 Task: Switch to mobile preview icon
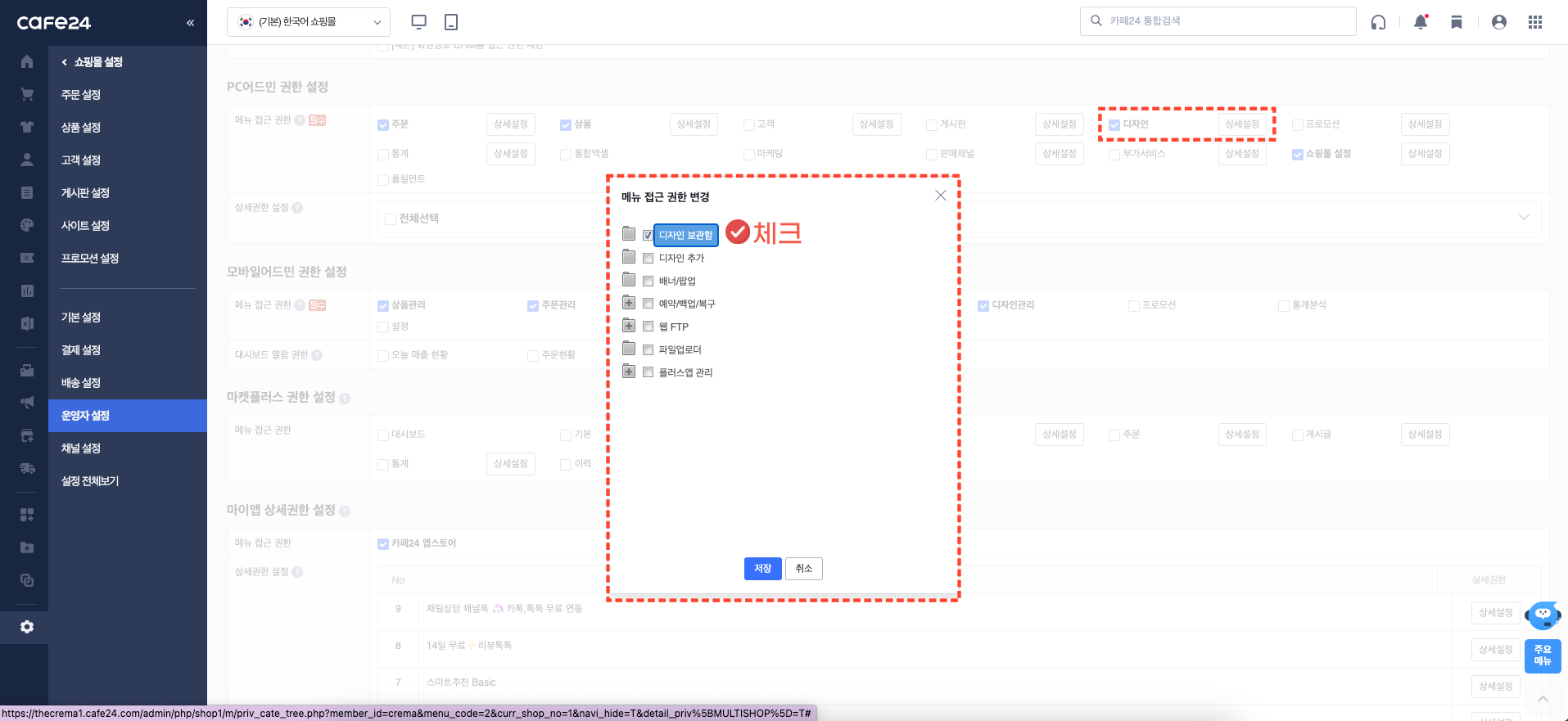pyautogui.click(x=451, y=22)
